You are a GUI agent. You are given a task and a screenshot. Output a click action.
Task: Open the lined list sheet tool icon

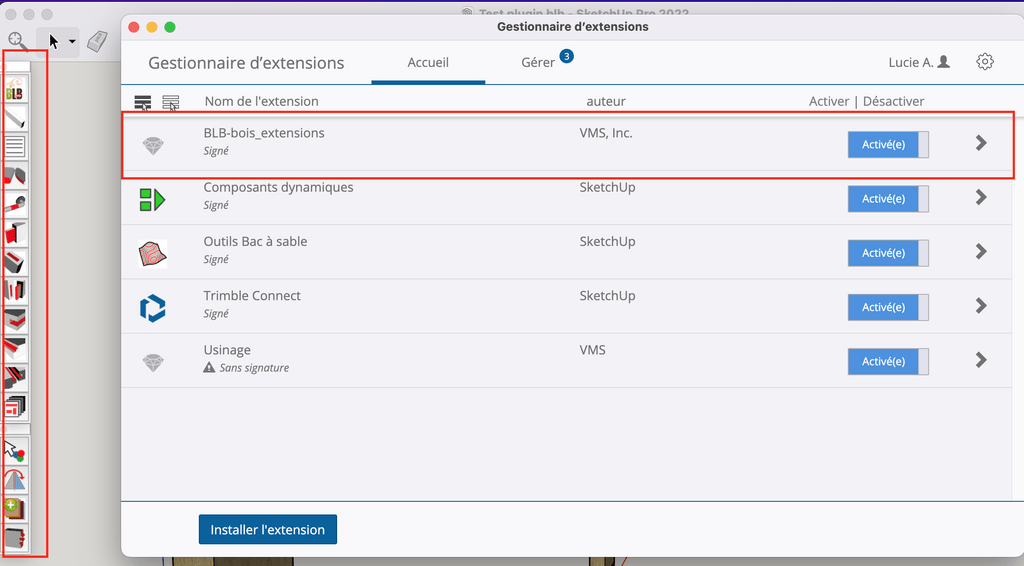pos(15,146)
